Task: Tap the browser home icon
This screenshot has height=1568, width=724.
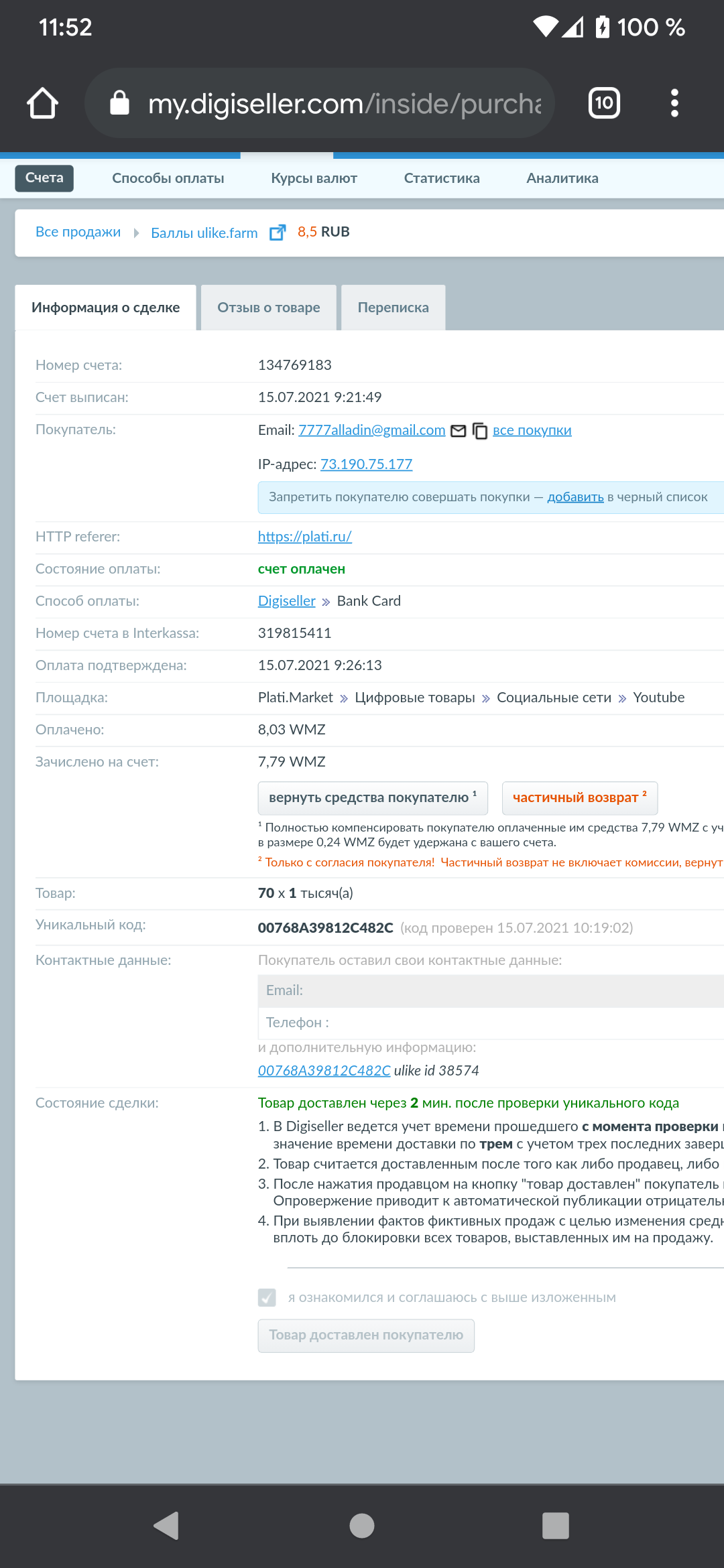Action: 42,103
